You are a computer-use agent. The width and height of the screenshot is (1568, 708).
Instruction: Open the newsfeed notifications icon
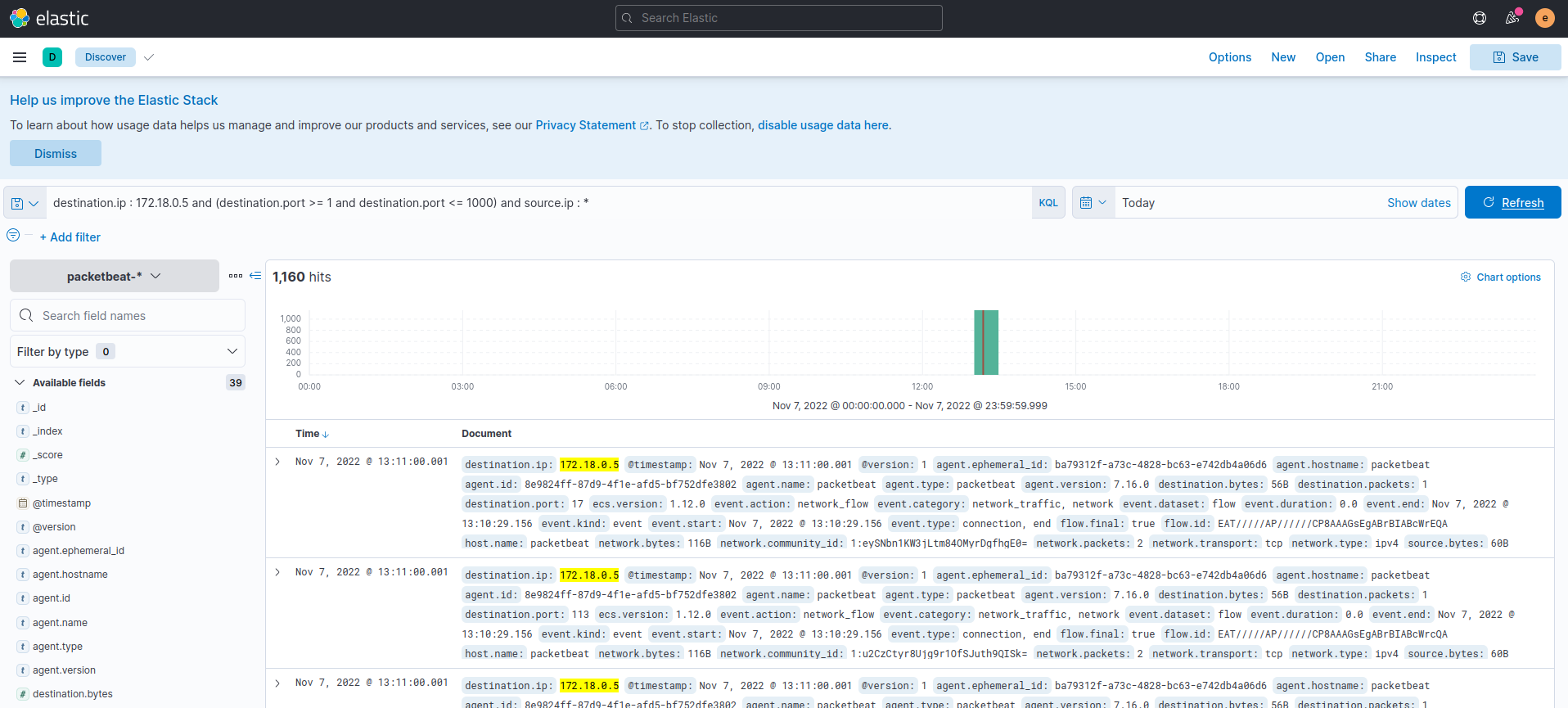1512,18
